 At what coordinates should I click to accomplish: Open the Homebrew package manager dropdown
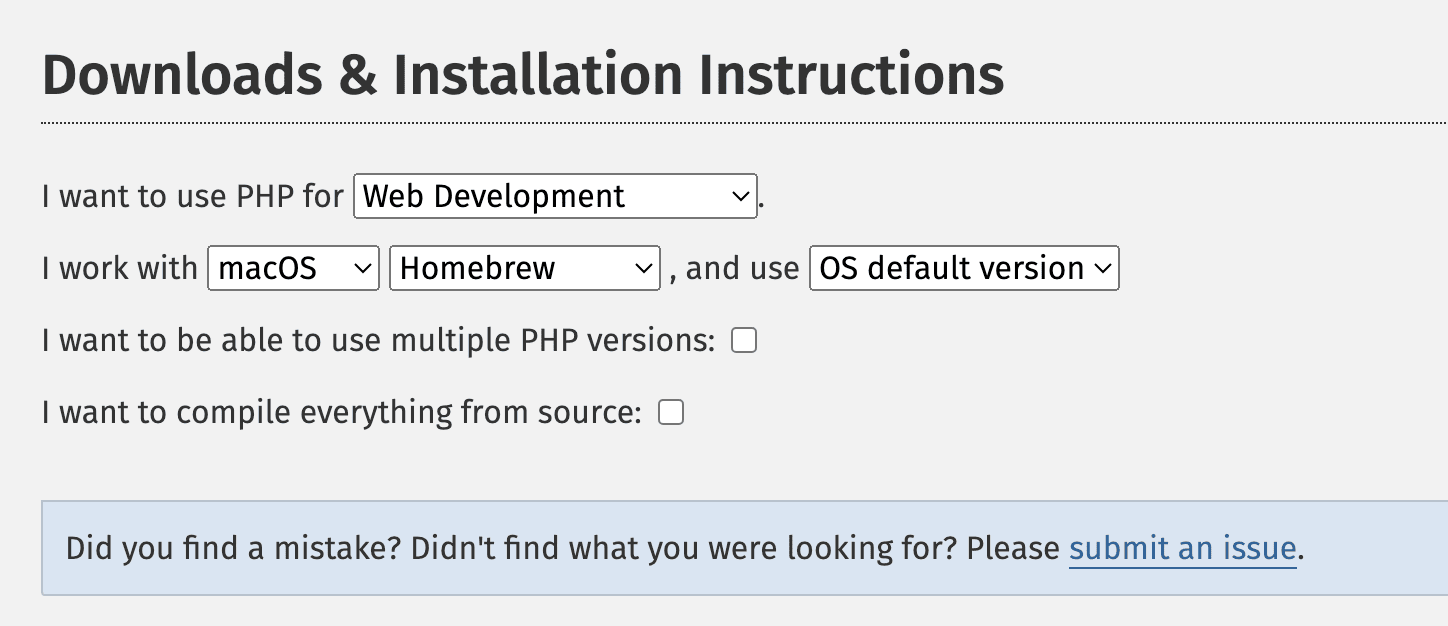pos(510,268)
